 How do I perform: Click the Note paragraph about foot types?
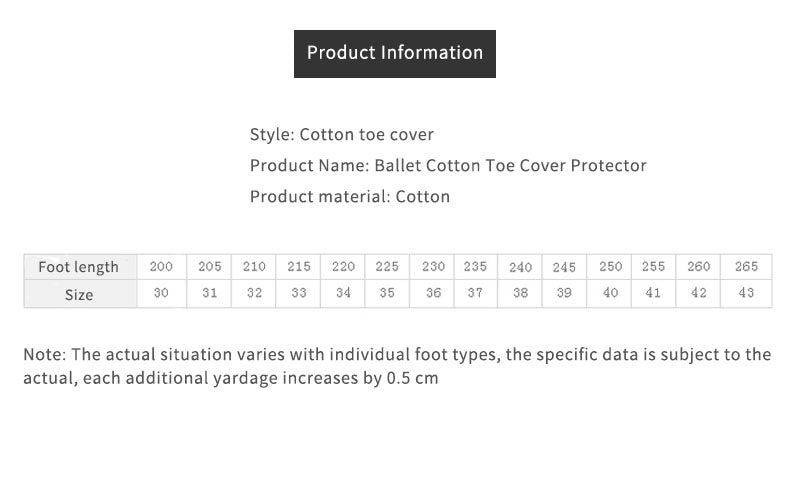coord(397,366)
